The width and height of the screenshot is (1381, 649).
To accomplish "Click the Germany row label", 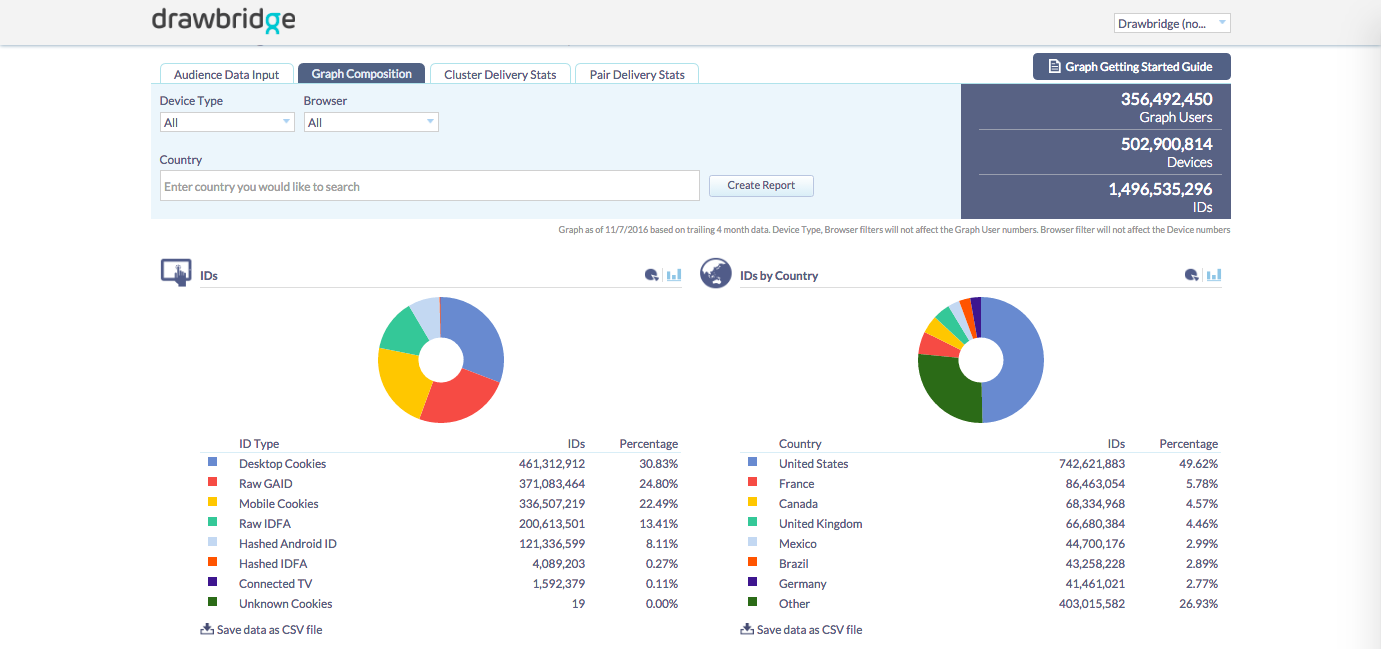I will 803,584.
